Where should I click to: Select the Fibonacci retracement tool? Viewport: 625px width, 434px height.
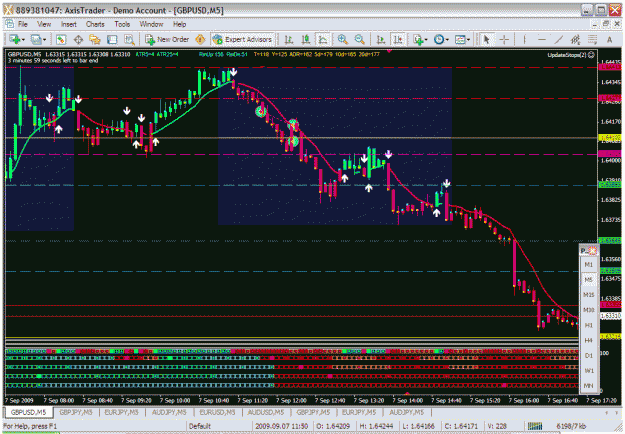[592, 39]
